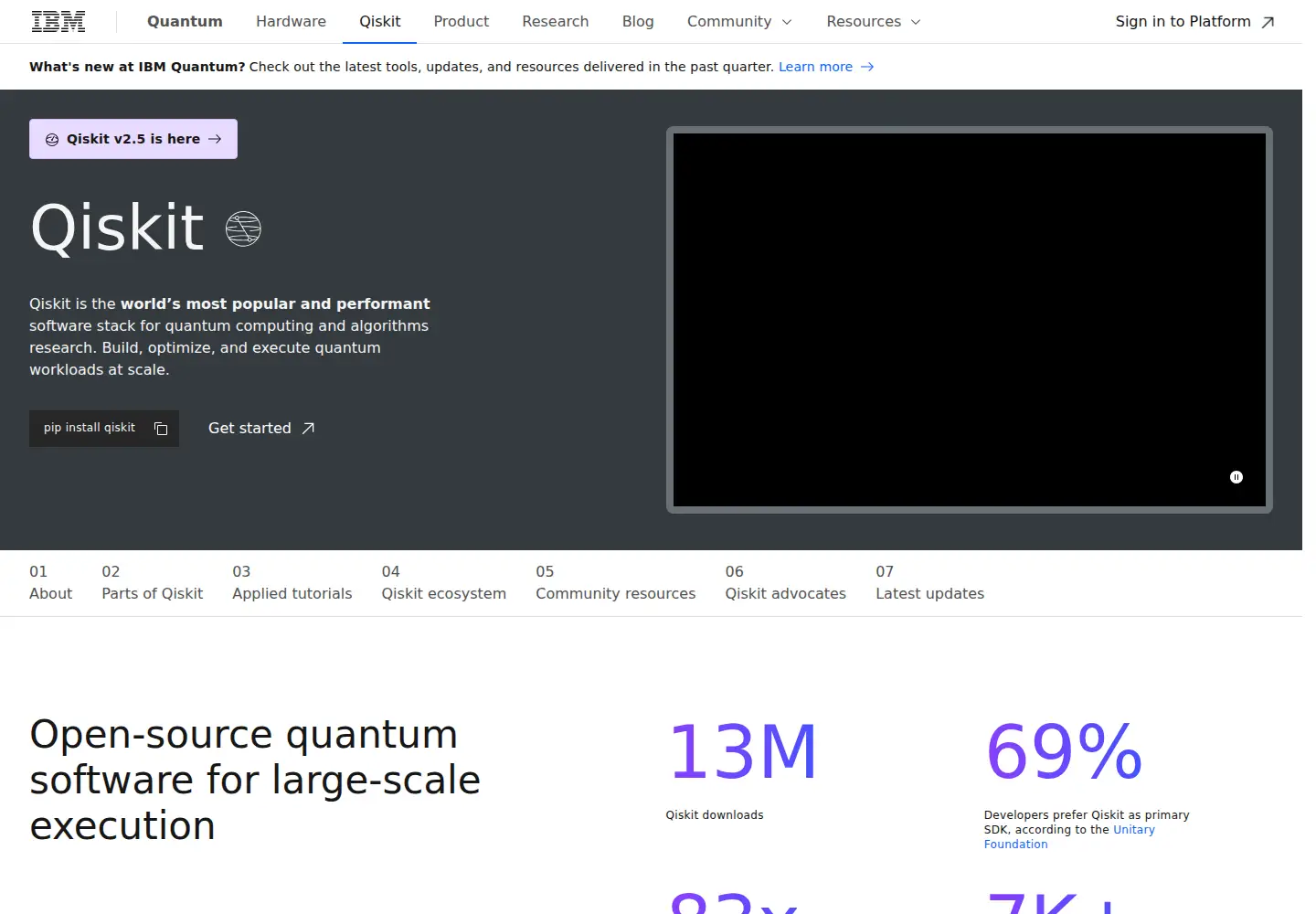The width and height of the screenshot is (1316, 914).
Task: Pause the hero video
Action: pos(1236,477)
